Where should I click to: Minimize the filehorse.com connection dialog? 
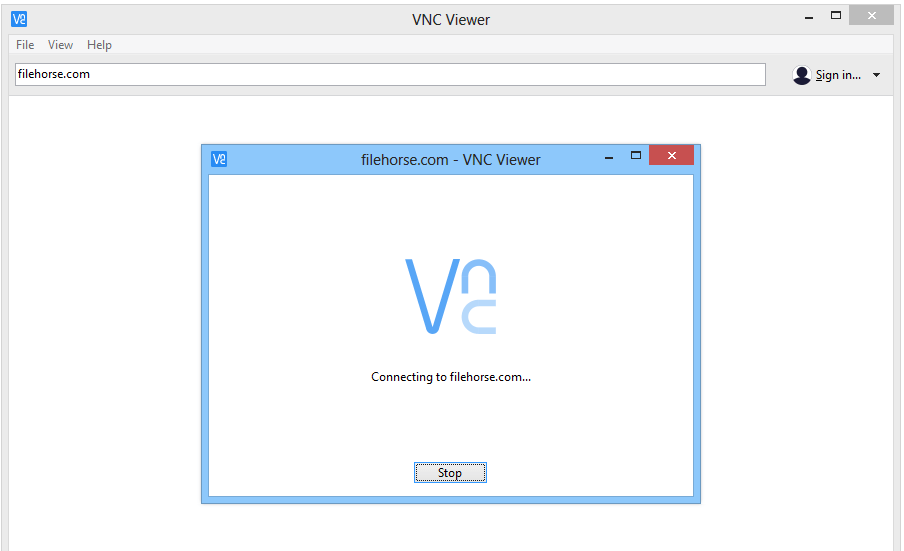(609, 157)
